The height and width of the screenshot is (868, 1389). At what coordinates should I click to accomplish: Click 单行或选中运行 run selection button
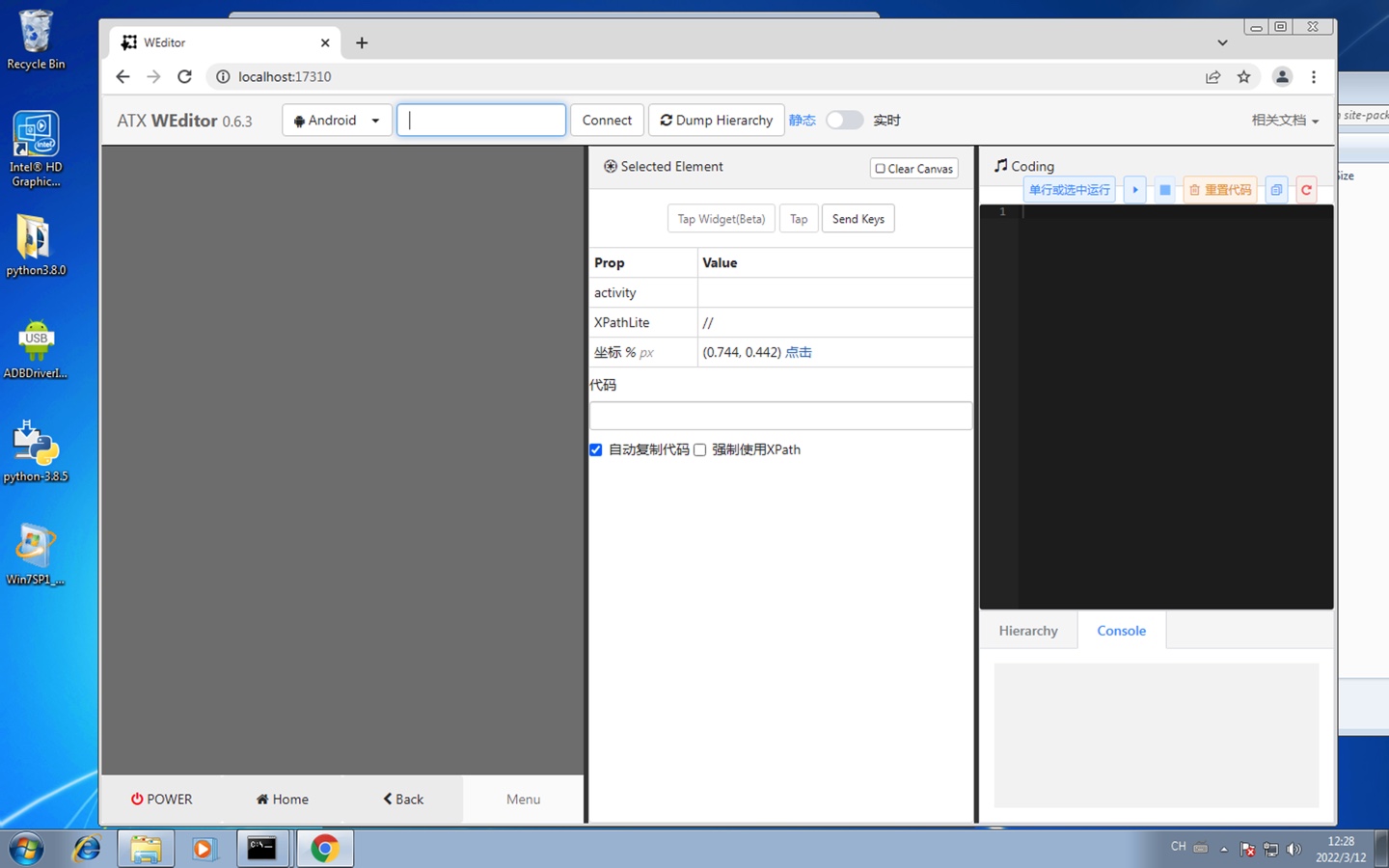(x=1069, y=190)
